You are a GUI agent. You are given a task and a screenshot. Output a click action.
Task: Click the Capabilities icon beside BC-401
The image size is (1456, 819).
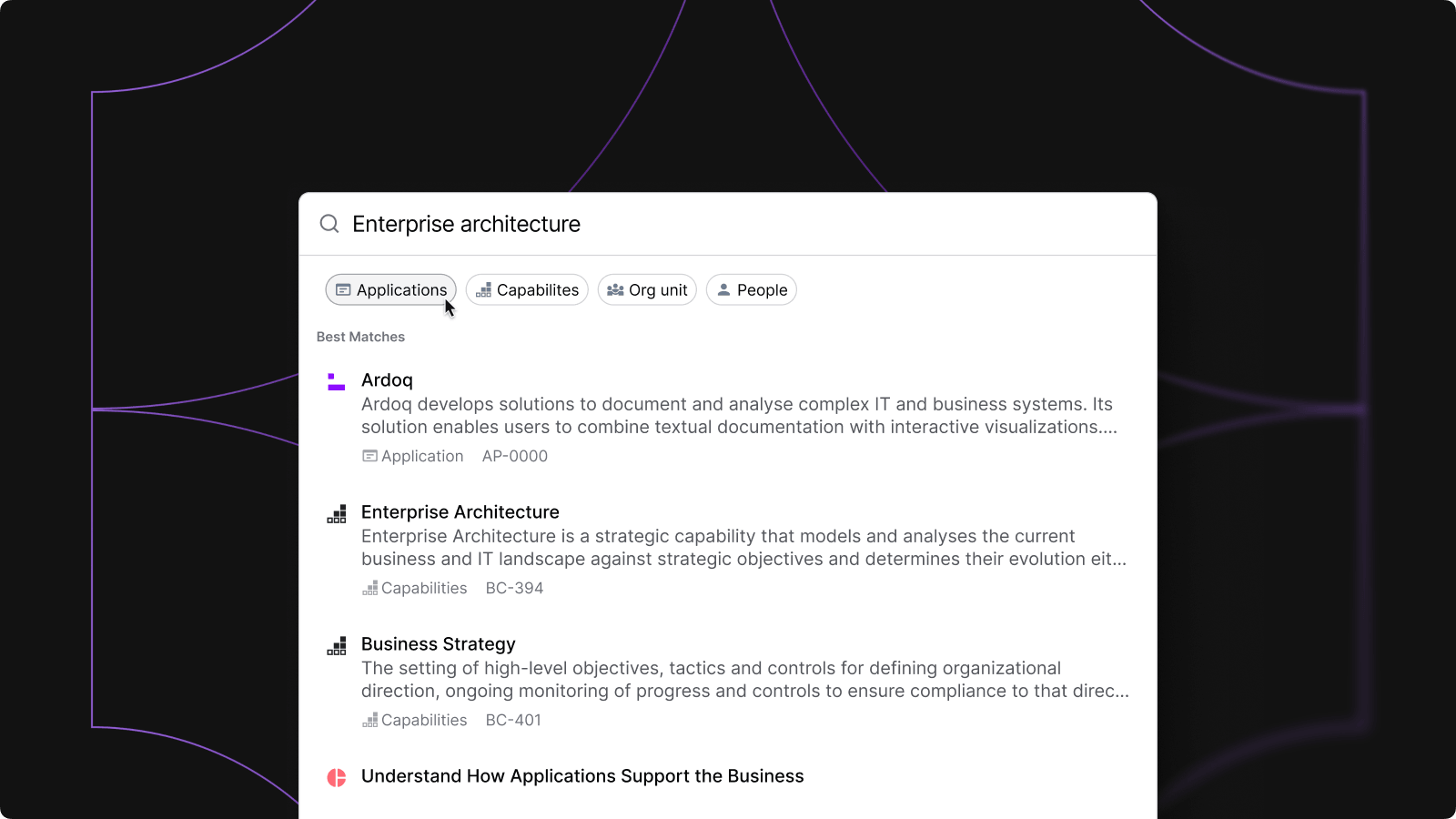[x=370, y=721]
